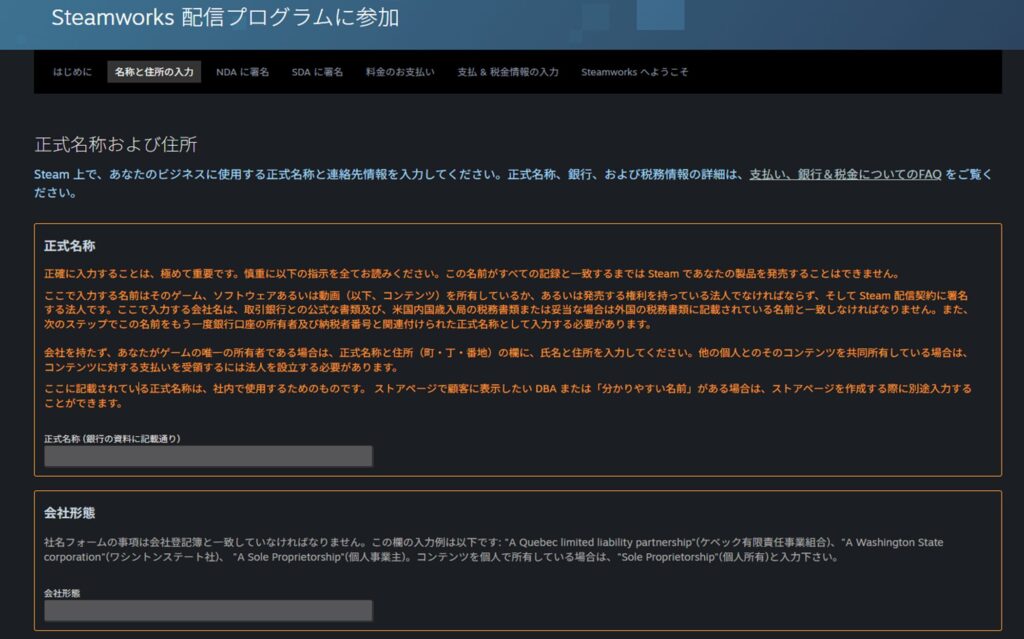Select the 会社形態 section heading
1024x639 pixels.
click(69, 513)
